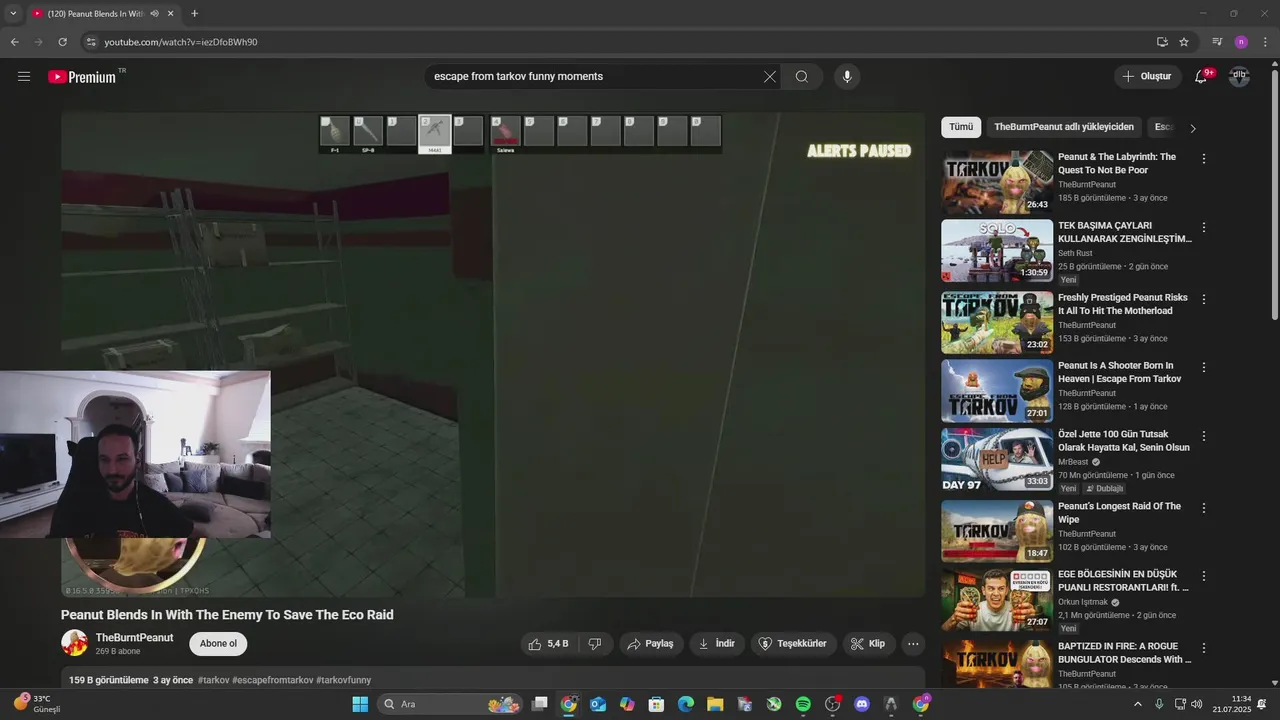Open taskbar volume speaker icon

coord(1197,704)
